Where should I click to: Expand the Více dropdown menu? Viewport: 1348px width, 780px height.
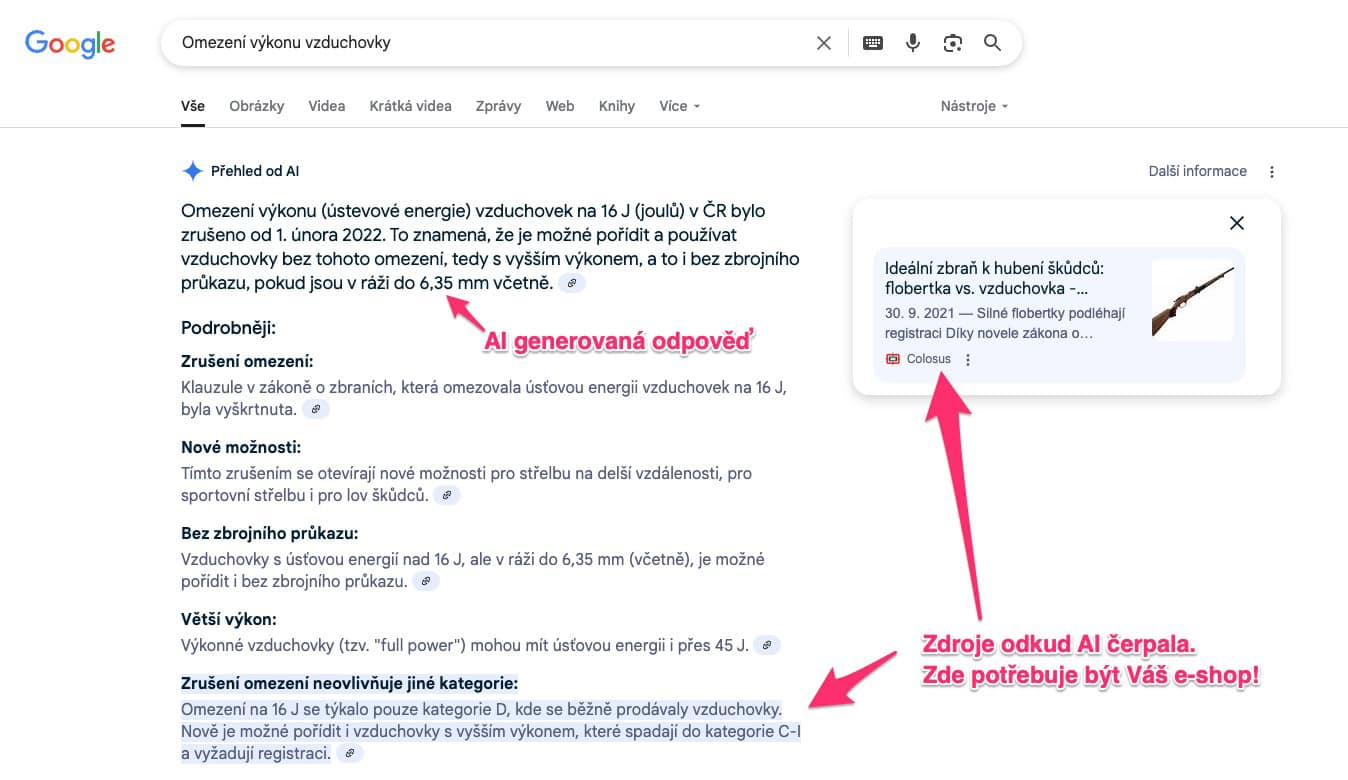coord(679,106)
